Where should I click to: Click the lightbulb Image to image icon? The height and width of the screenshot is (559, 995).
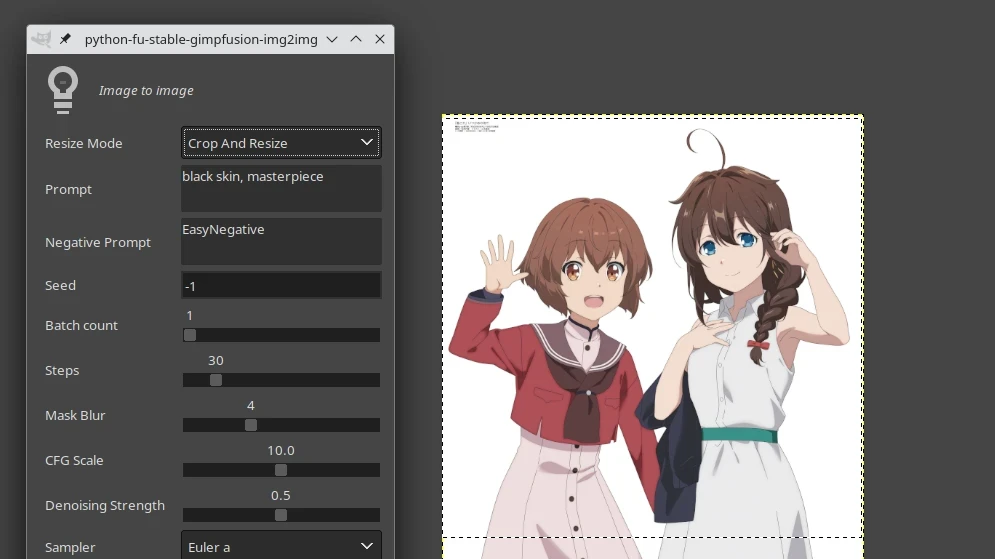point(63,90)
